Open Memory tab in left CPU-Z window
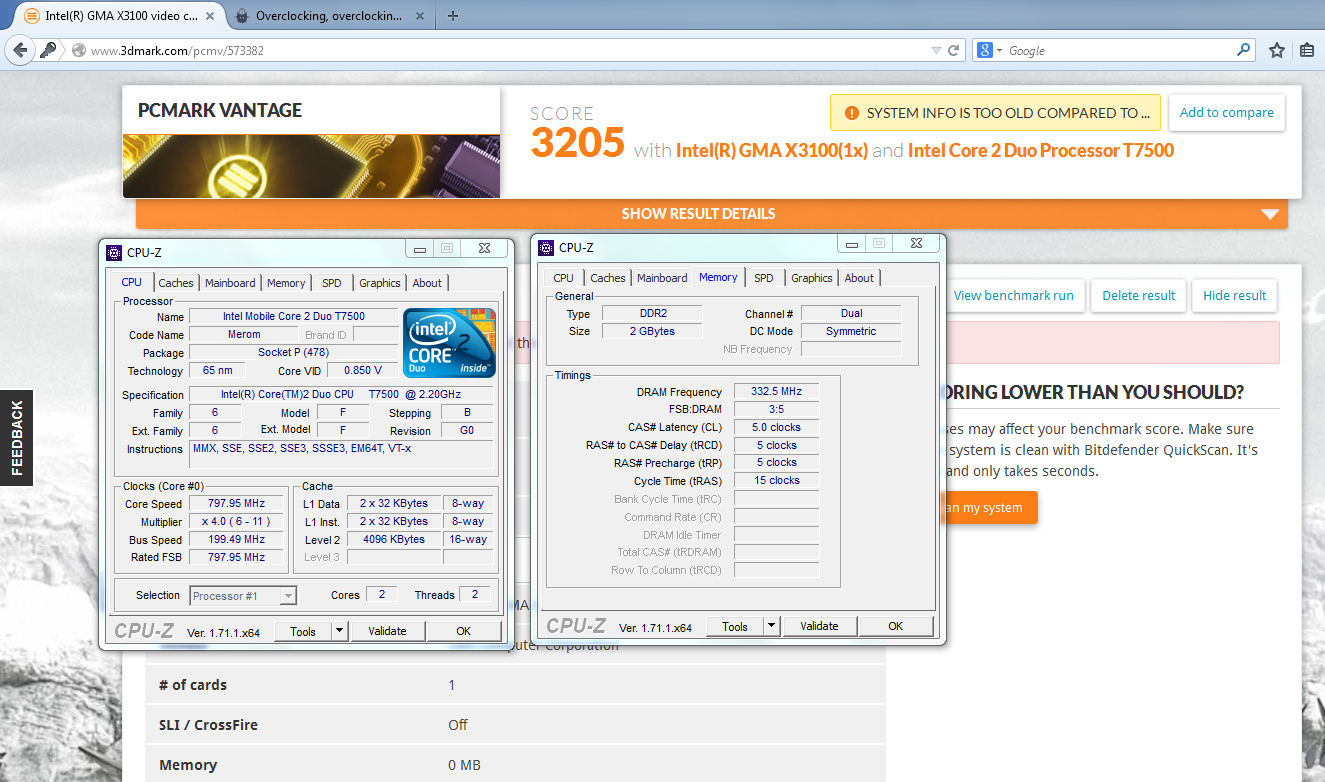This screenshot has height=782, width=1325. click(286, 283)
